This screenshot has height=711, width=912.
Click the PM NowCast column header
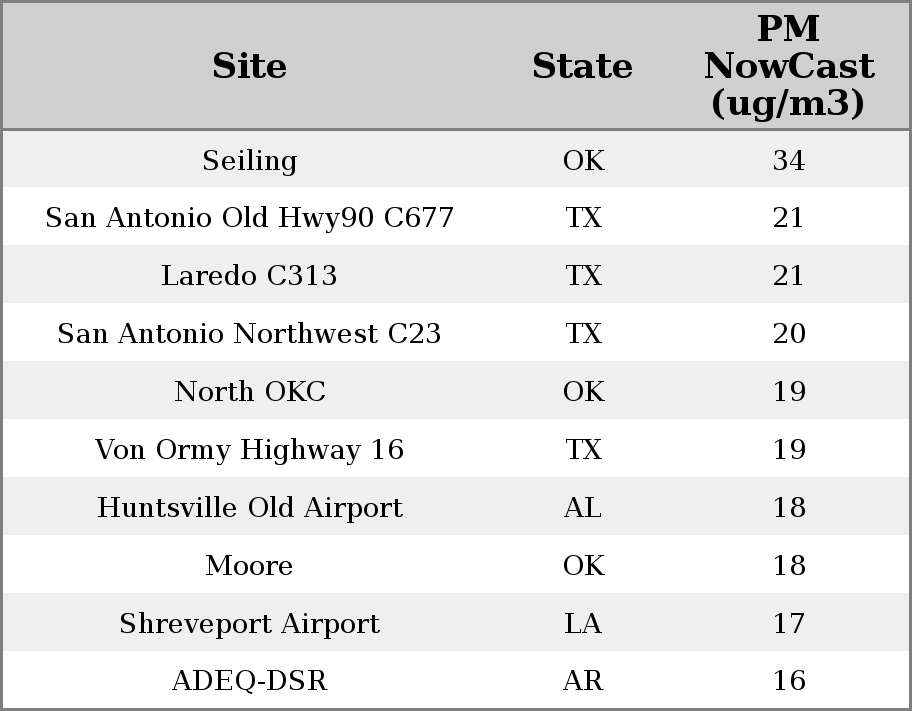788,66
